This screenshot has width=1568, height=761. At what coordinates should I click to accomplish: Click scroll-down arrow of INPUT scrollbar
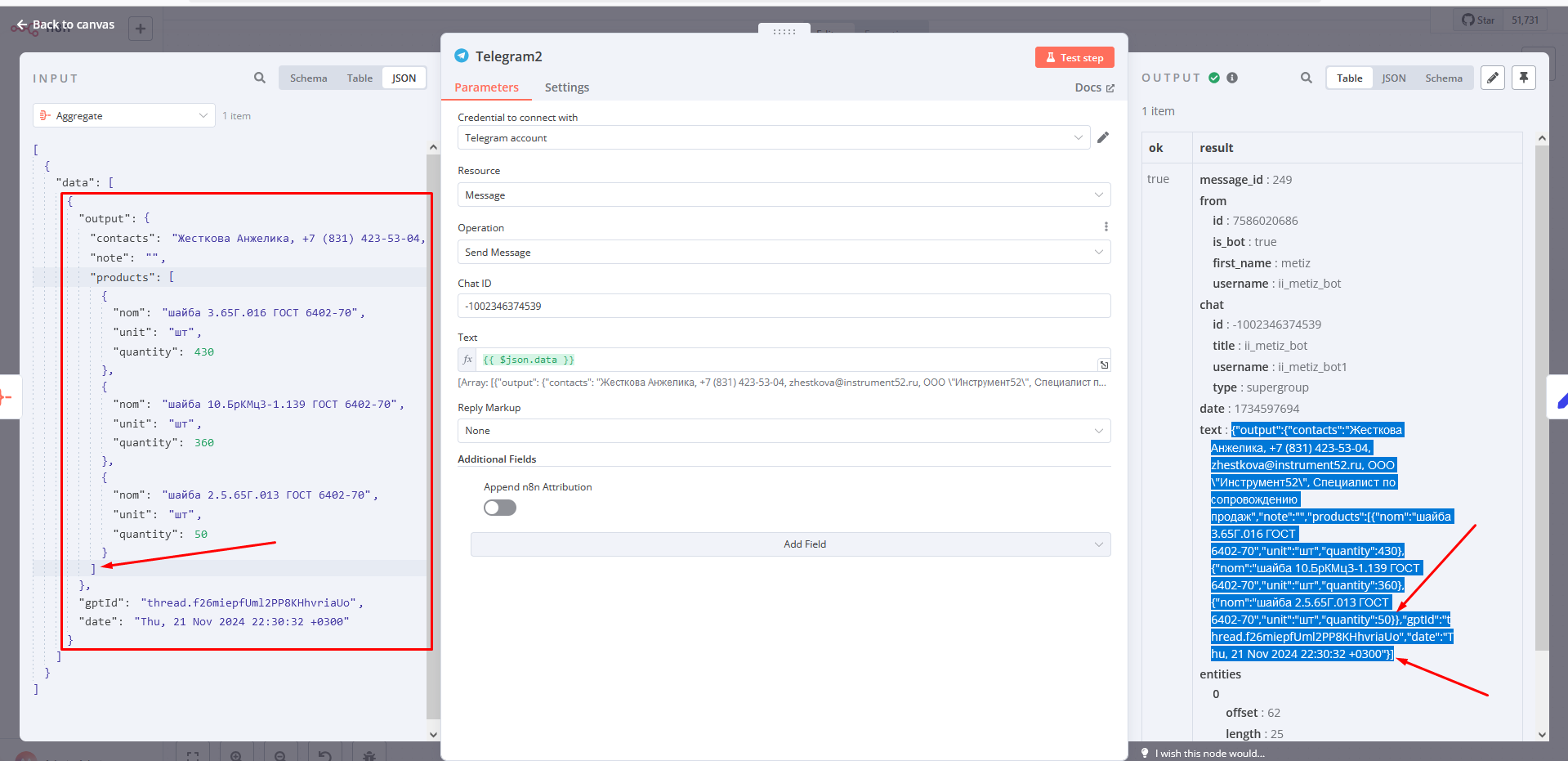point(433,734)
